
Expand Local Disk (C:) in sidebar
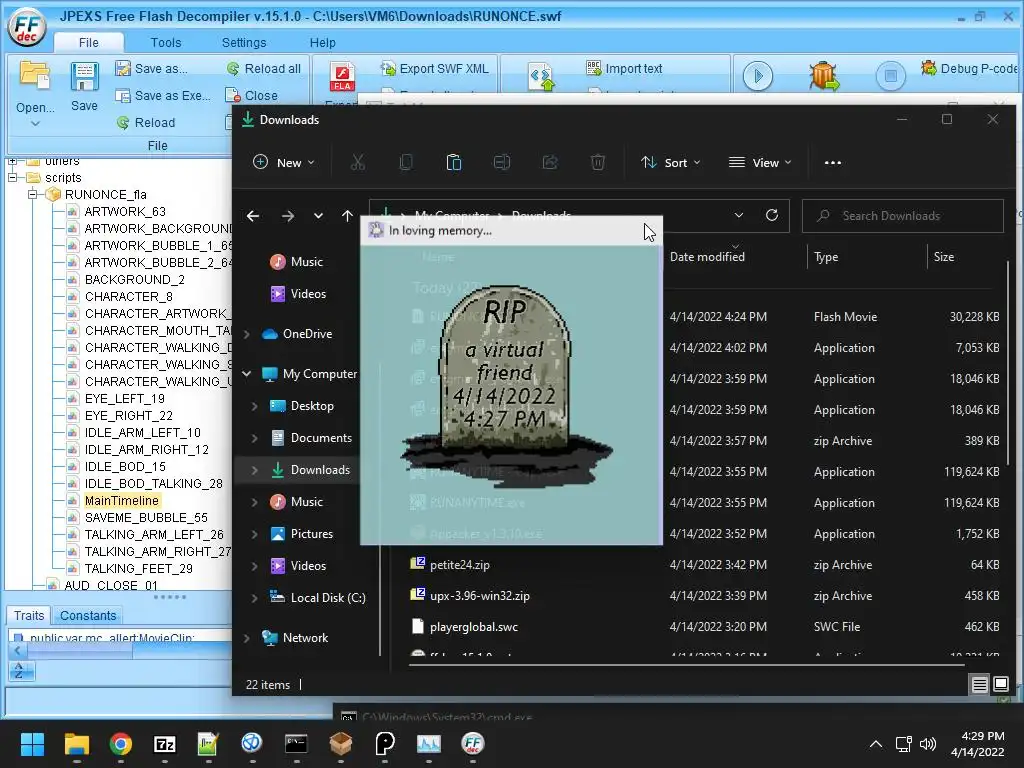point(255,598)
